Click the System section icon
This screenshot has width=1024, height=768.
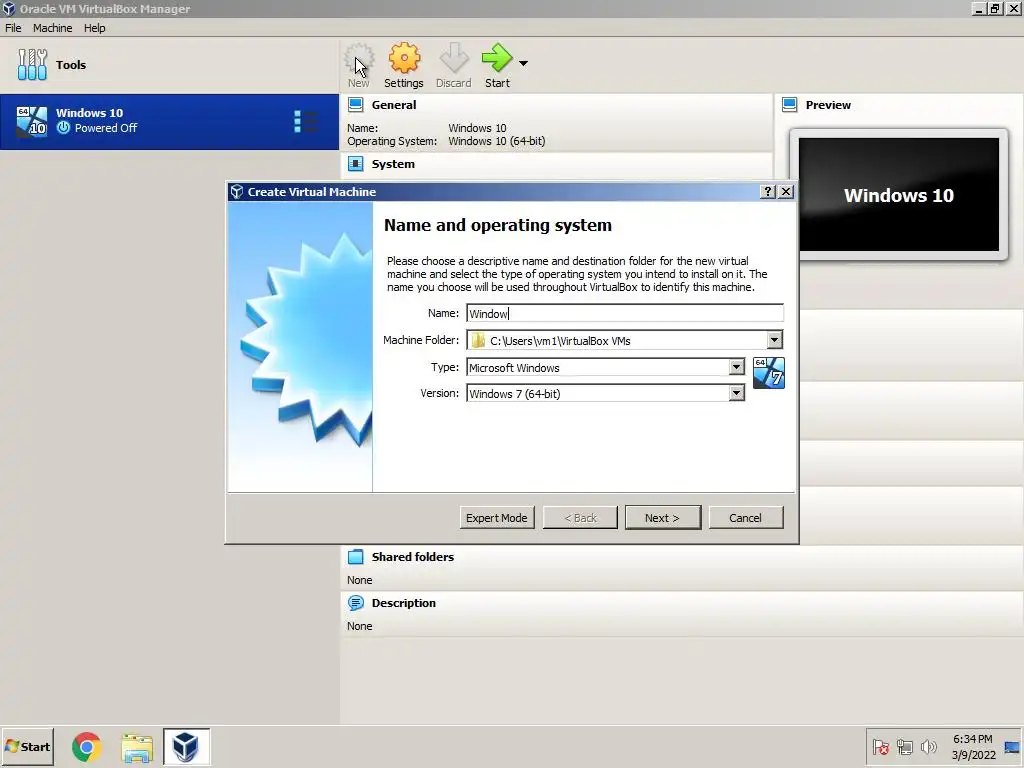tap(355, 164)
